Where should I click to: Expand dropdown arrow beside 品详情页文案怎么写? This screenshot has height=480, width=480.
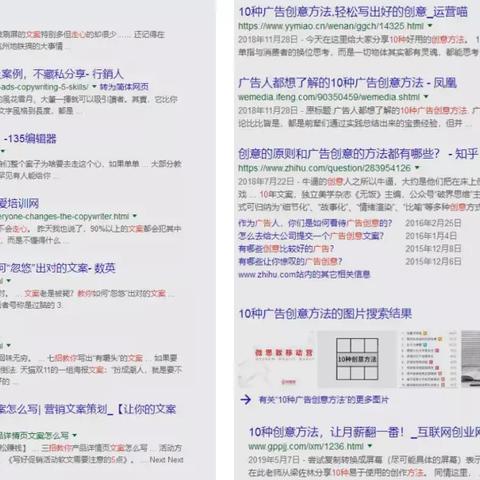pyautogui.click(x=74, y=435)
